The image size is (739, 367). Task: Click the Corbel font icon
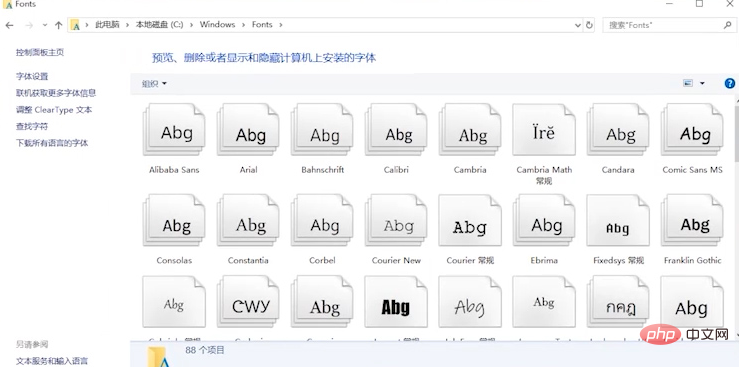322,220
